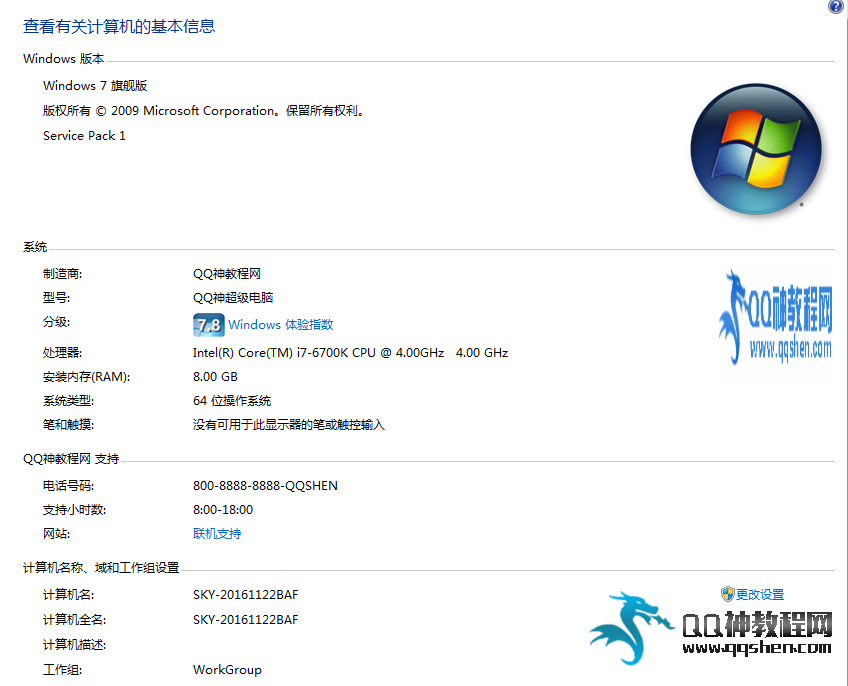Click the 2009 Microsoft Corporation copyright line
Viewport: 848px width, 686px height.
tap(203, 111)
